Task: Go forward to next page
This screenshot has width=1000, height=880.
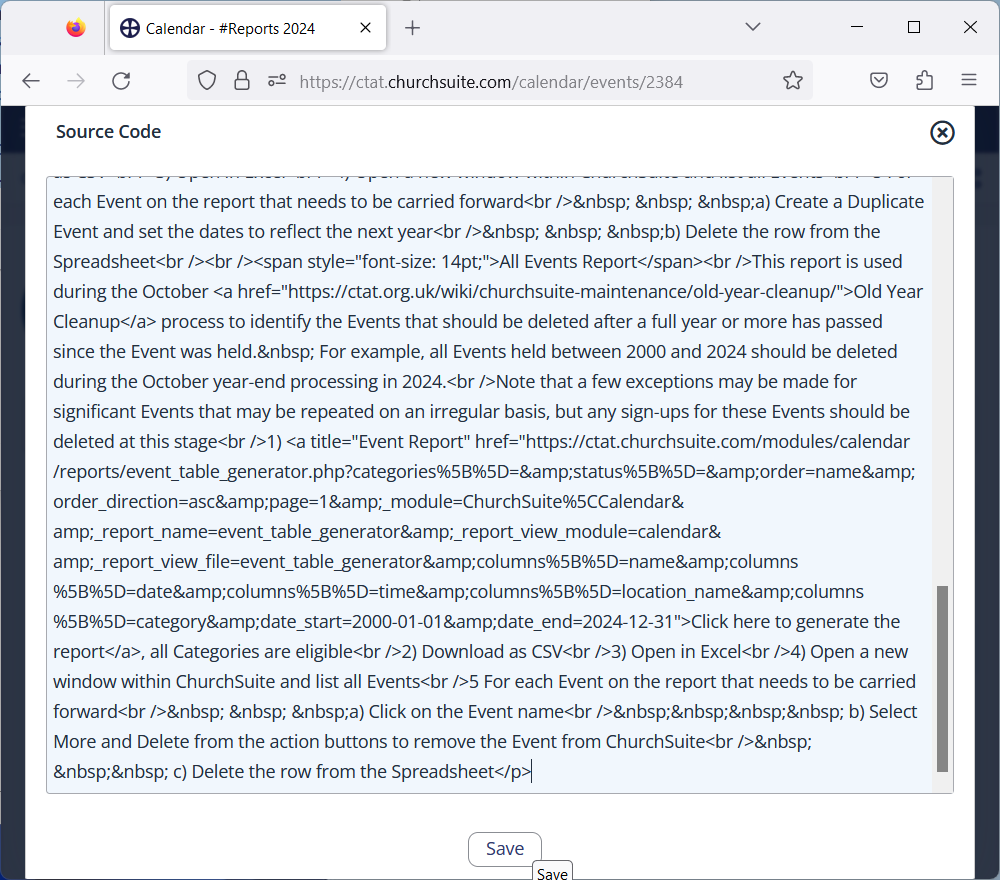Action: coord(76,81)
